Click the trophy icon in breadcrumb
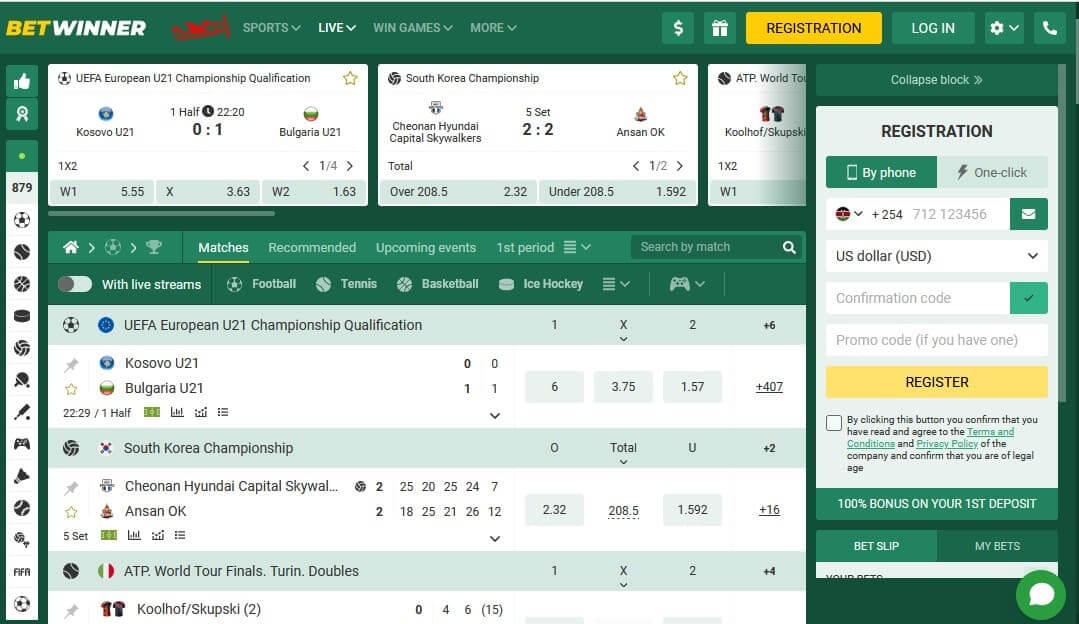Viewport: 1079px width, 624px height. point(153,247)
